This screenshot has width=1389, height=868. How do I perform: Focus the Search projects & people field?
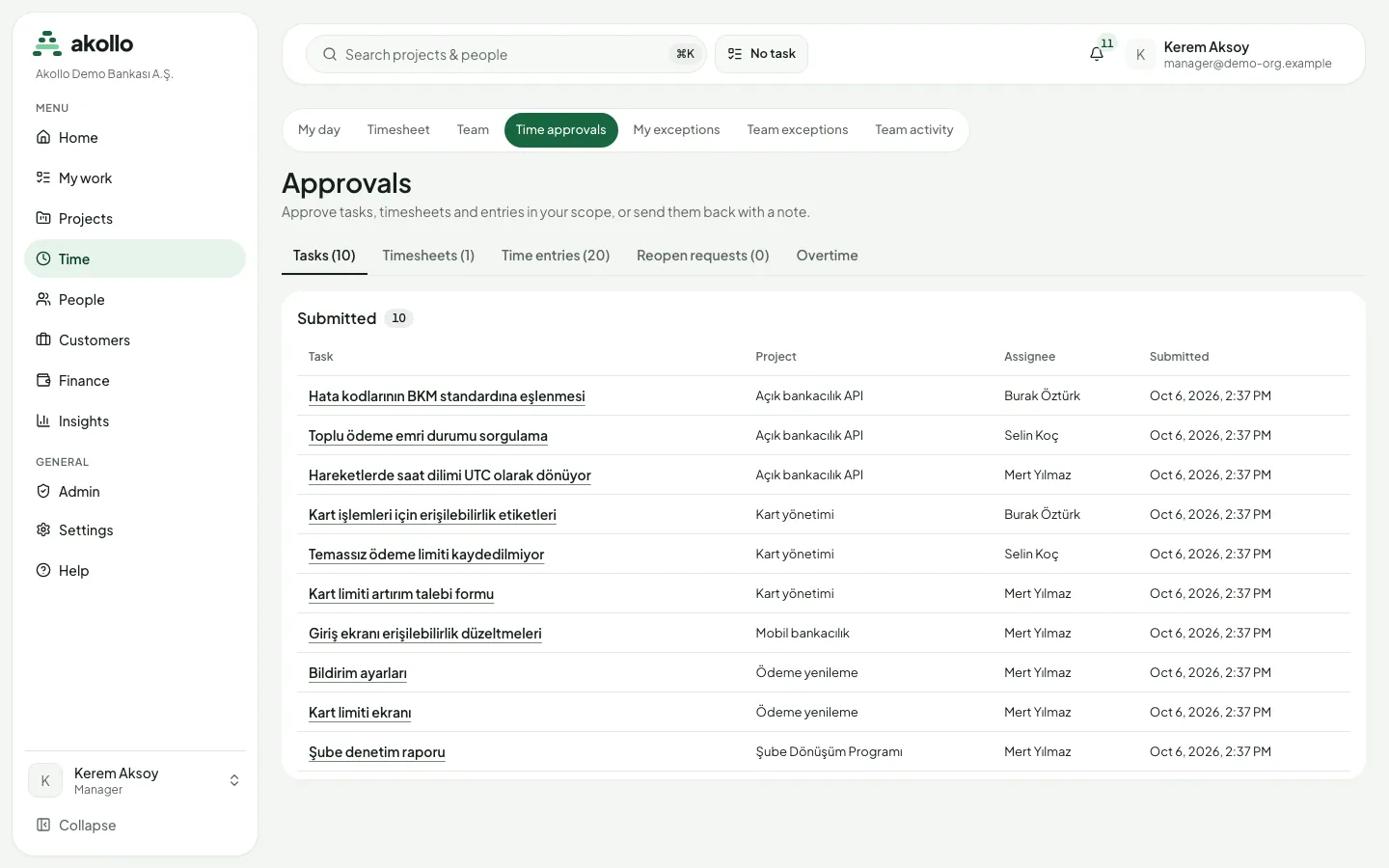pos(505,54)
